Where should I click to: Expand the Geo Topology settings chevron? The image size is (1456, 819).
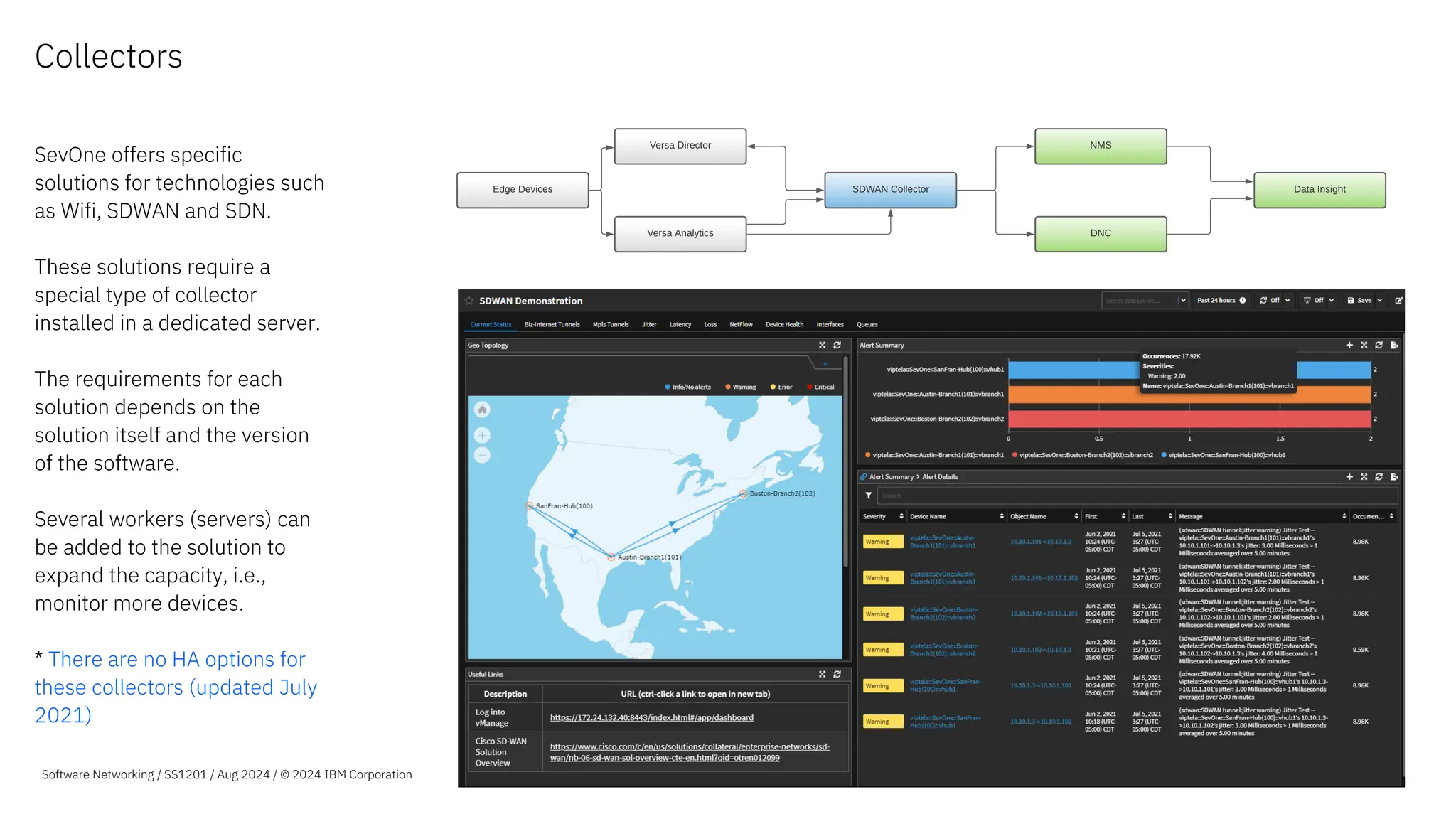pyautogui.click(x=825, y=364)
